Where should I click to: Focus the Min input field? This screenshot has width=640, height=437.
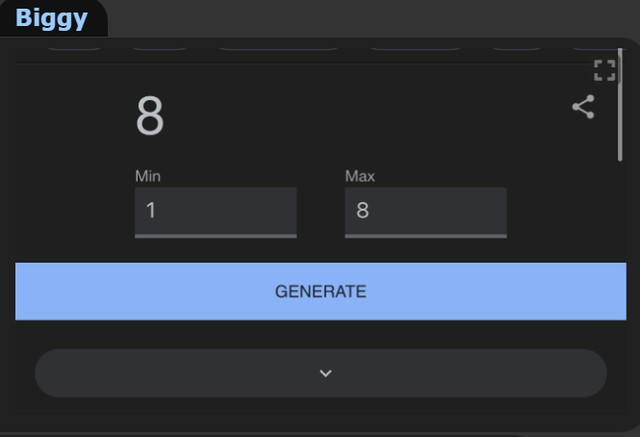(216, 212)
